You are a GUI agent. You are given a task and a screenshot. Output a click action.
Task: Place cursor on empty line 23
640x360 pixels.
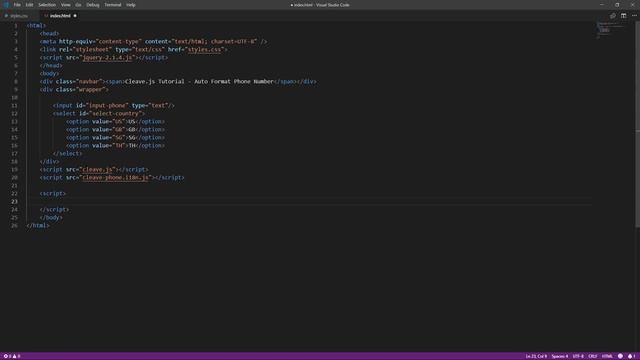point(309,202)
